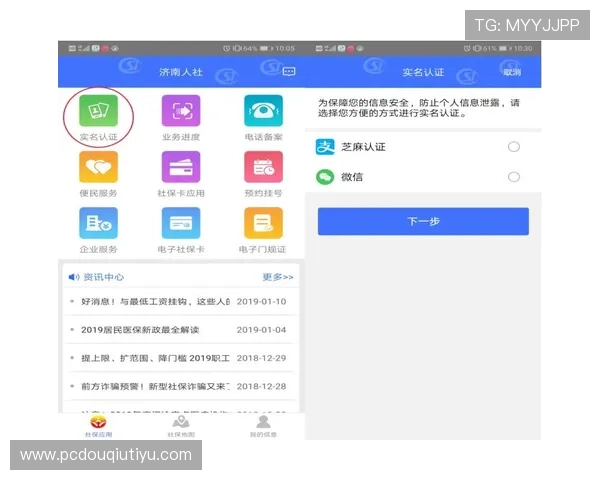
Task: Open 预约挂号 calendar icon
Action: 263,167
